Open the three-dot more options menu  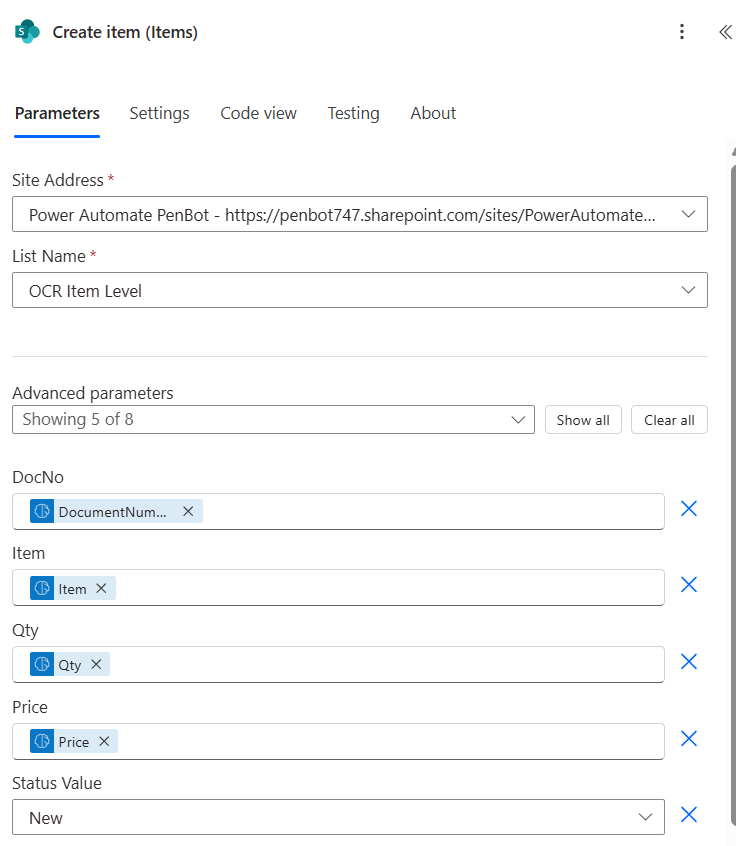tap(682, 32)
